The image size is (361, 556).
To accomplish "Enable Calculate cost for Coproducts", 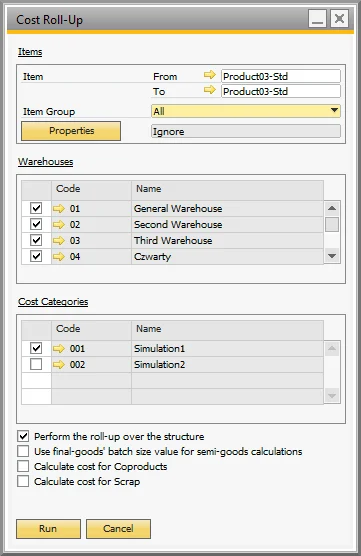I will pos(23,466).
